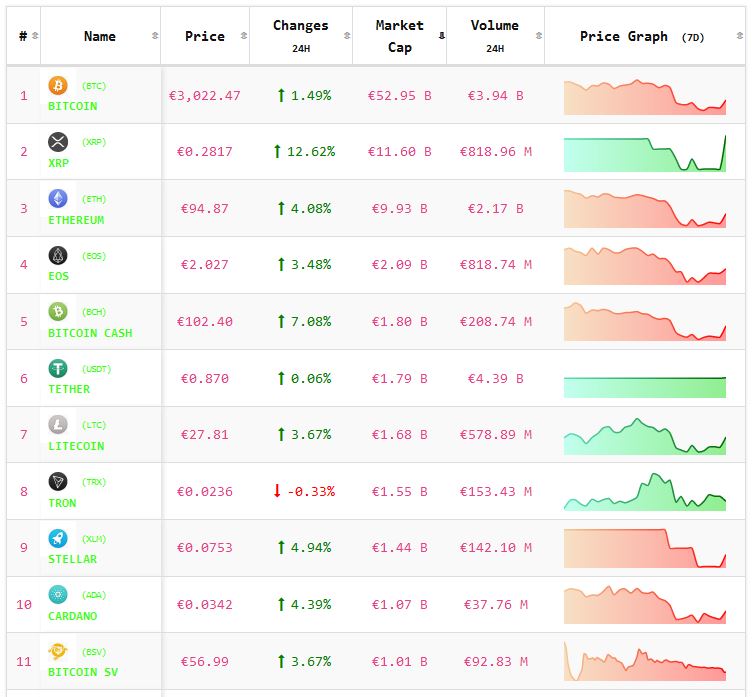Viewport: 753px width, 697px height.
Task: Click the XRP 7-day price graph
Action: 645,153
